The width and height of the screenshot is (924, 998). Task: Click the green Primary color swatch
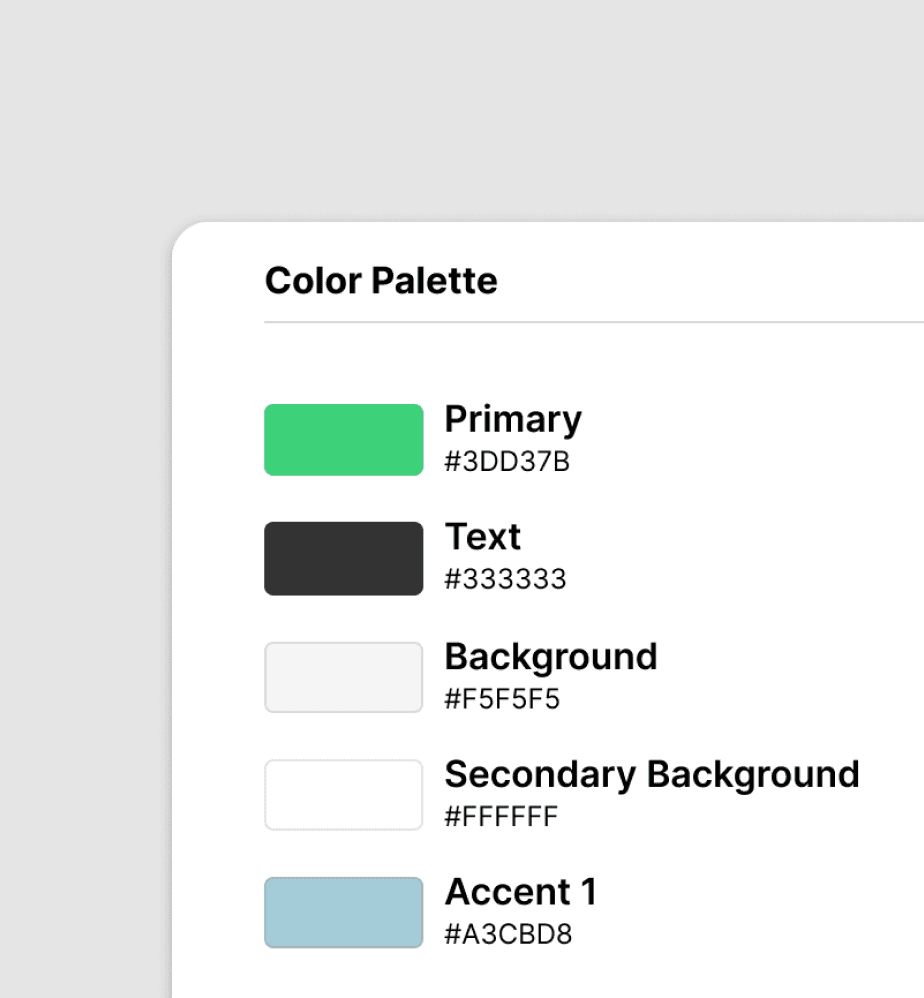[x=343, y=440]
